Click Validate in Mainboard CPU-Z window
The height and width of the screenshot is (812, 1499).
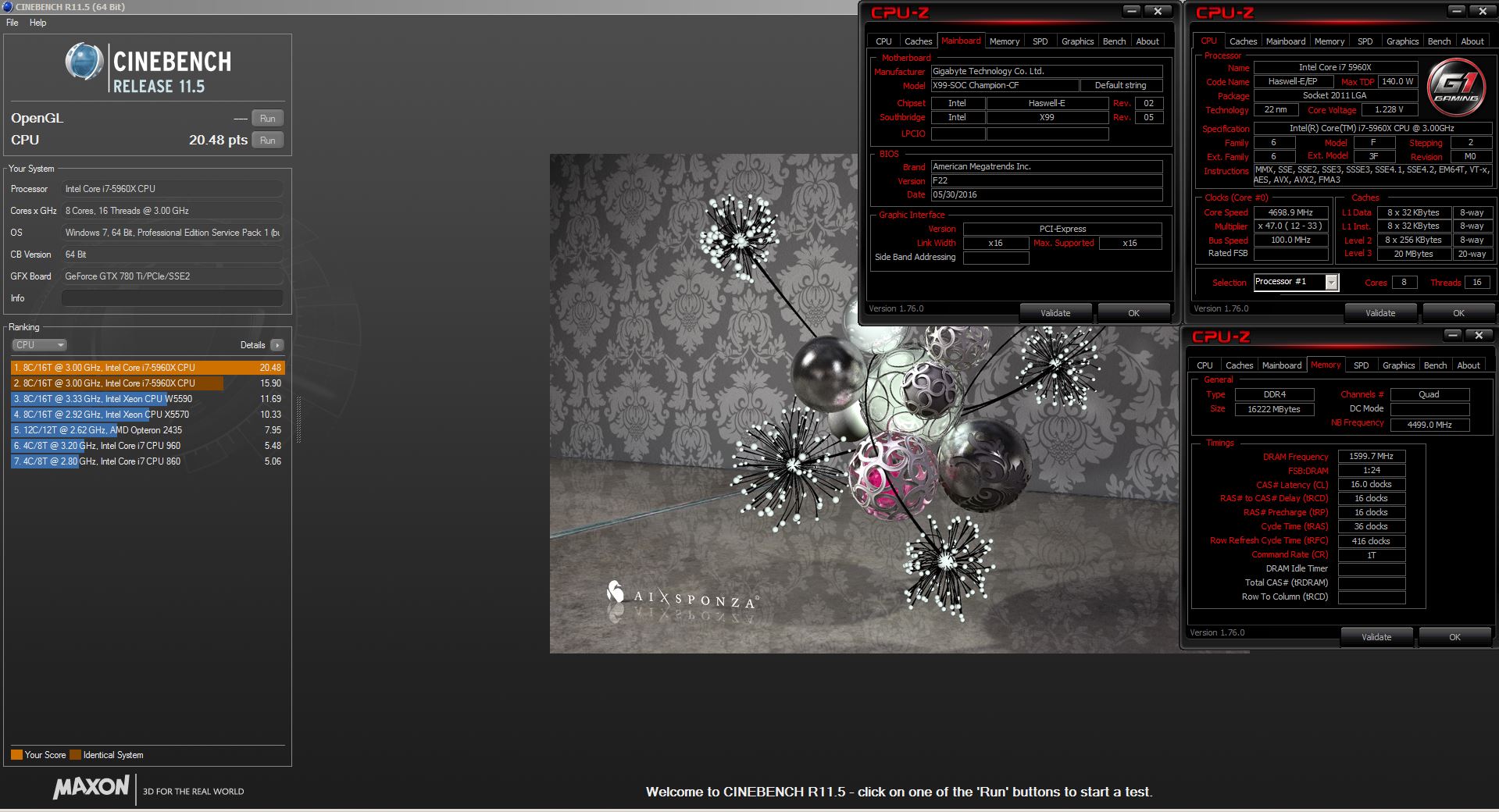coord(1055,313)
